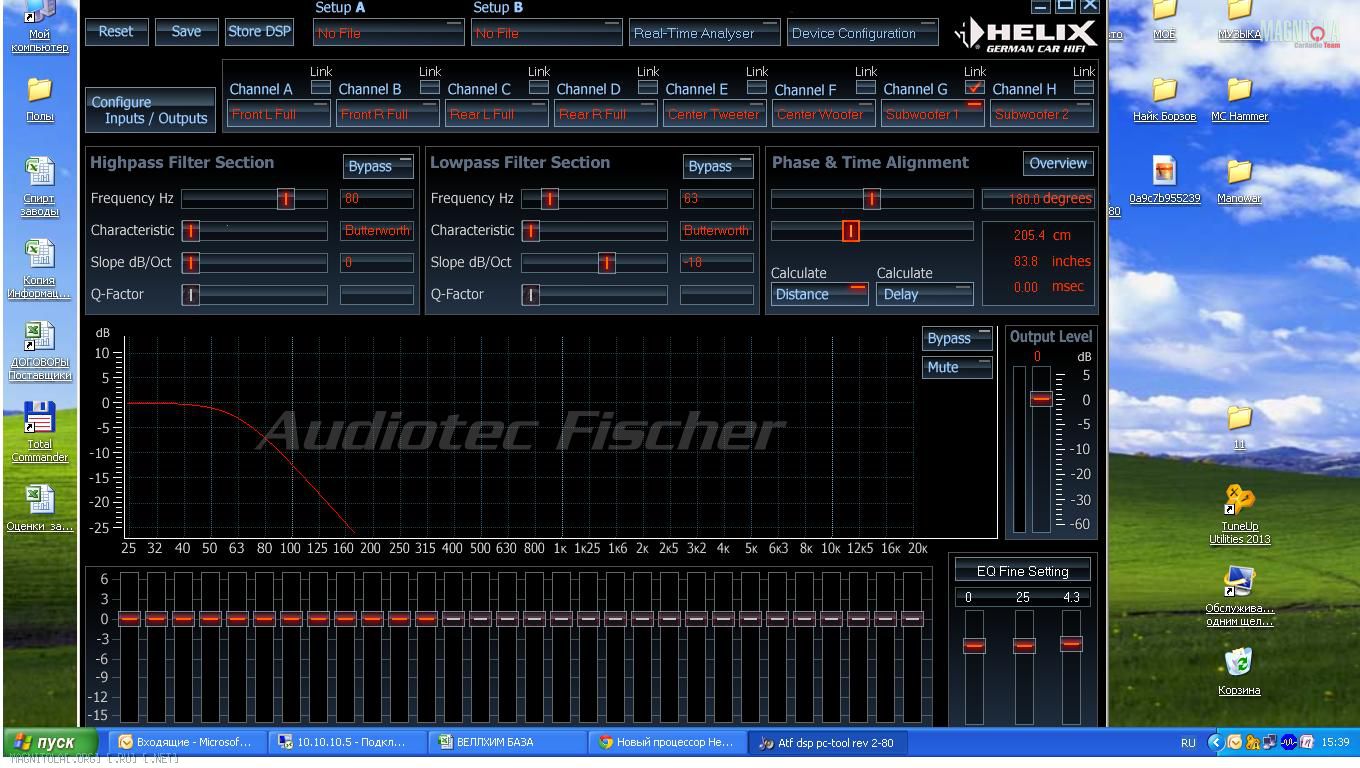Select the Rear L Full channel
1360x768 pixels.
coord(496,114)
